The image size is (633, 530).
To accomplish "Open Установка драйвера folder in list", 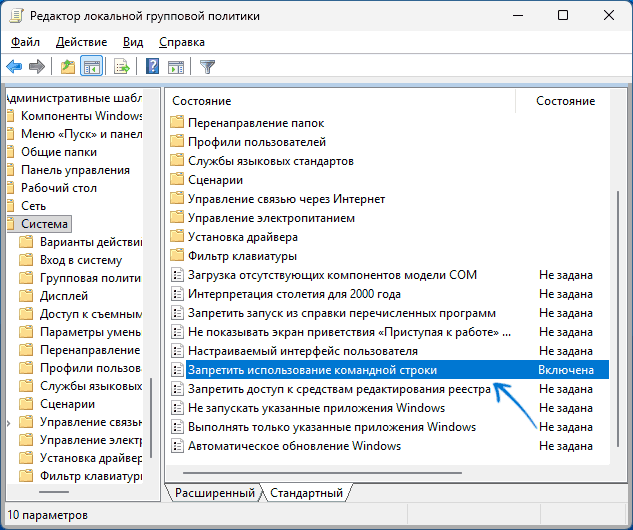I will (243, 237).
